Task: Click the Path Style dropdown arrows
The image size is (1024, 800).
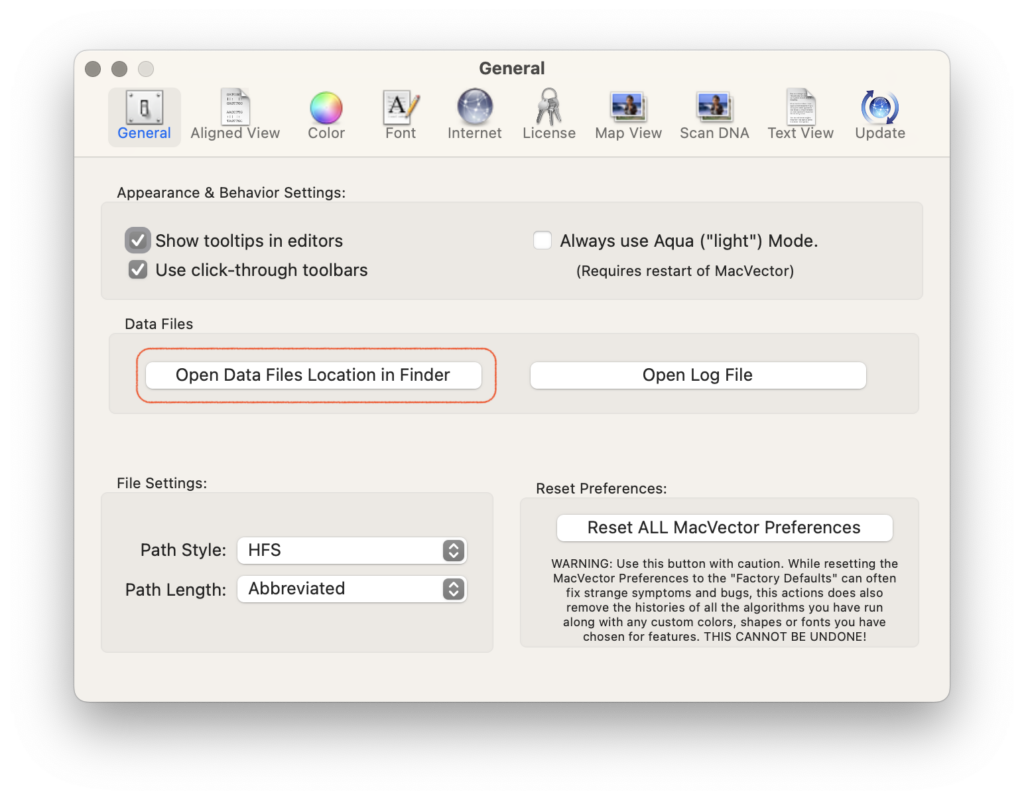Action: [x=453, y=551]
